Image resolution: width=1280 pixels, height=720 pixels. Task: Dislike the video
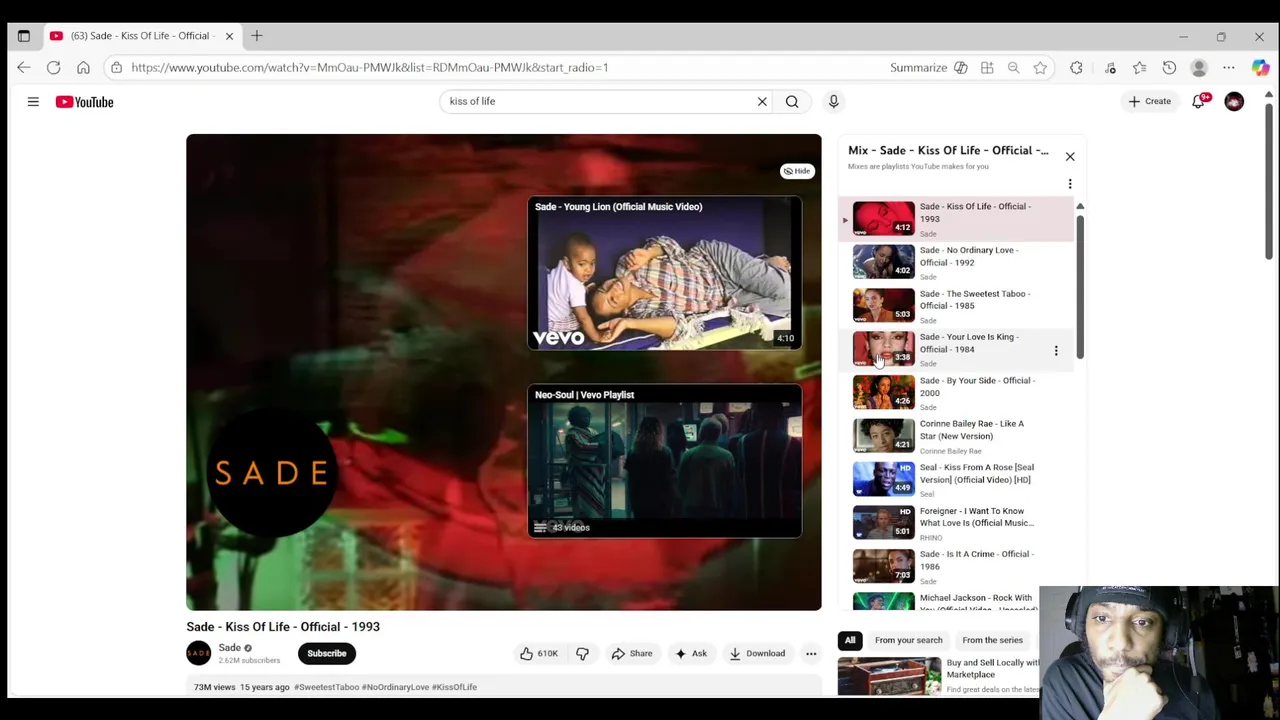coord(582,653)
